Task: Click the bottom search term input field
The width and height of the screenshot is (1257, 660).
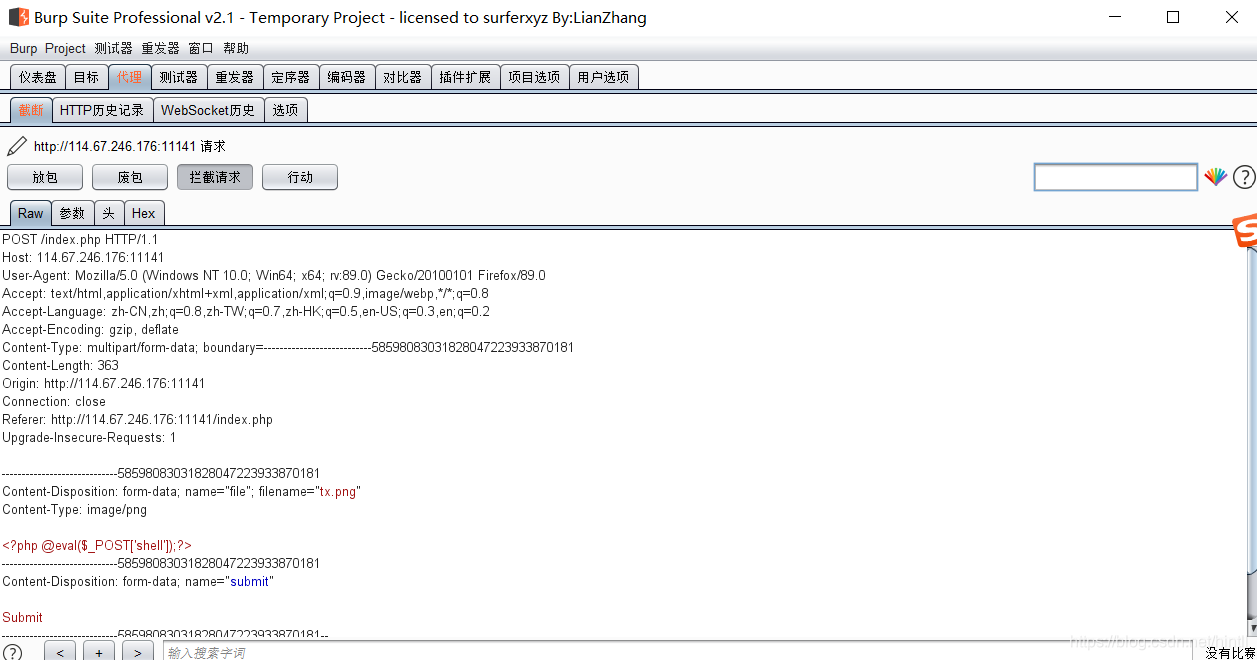Action: click(x=680, y=652)
